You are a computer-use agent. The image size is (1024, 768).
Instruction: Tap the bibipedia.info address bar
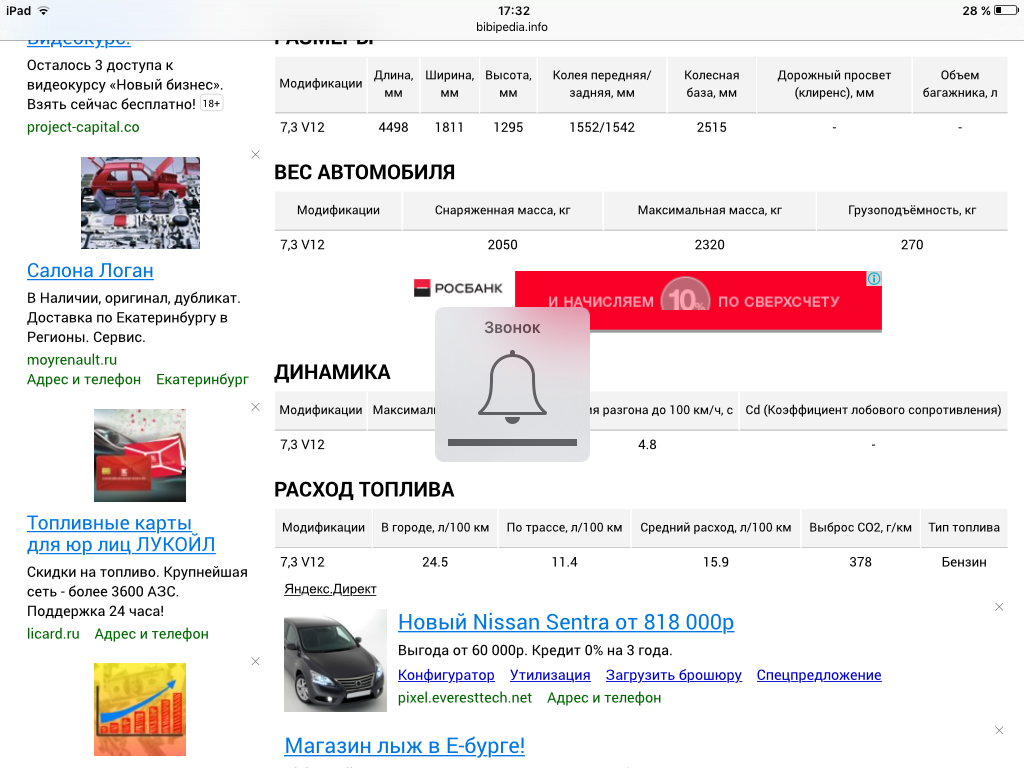pyautogui.click(x=512, y=27)
